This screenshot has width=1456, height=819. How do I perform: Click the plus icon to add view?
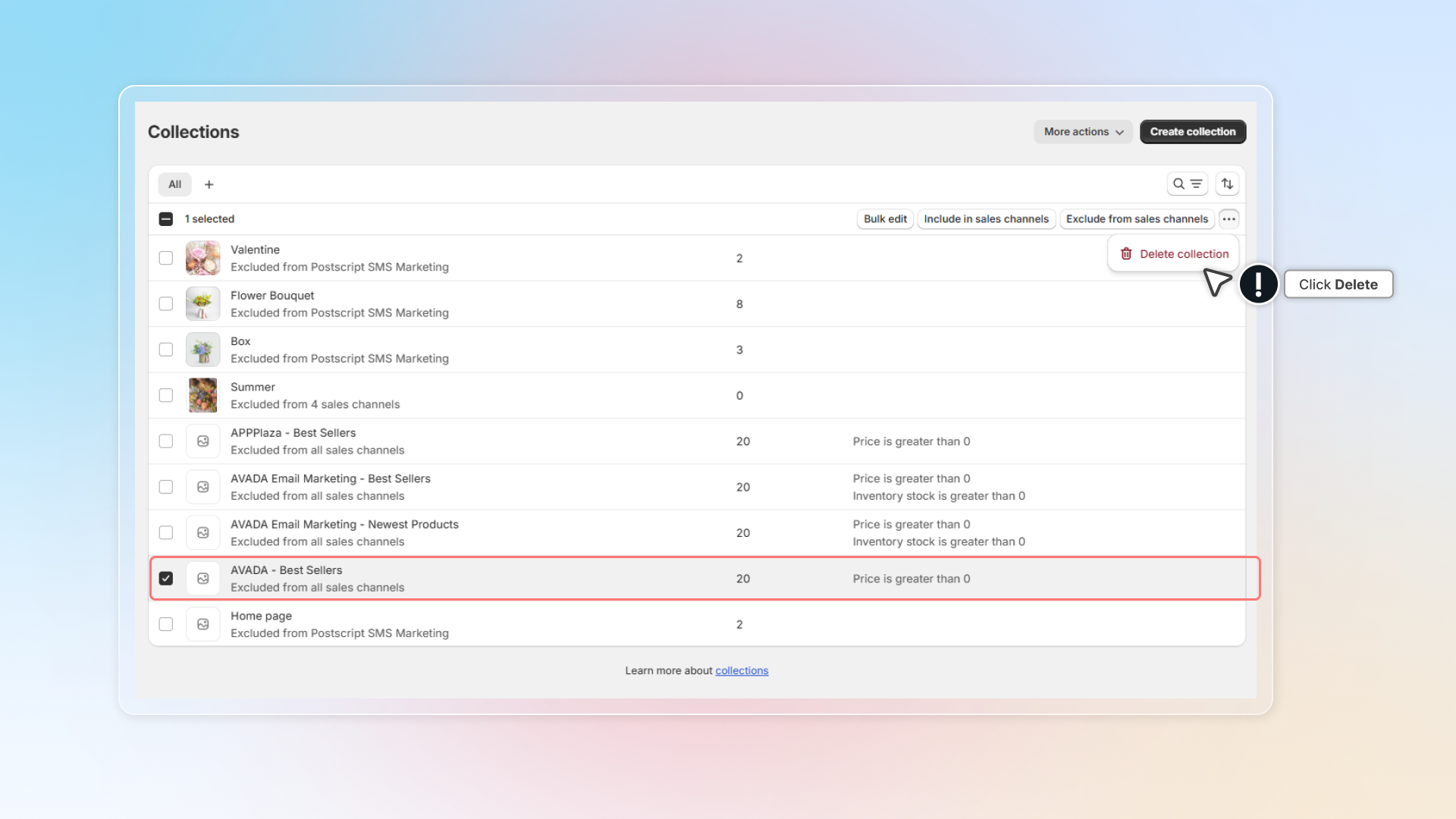click(x=209, y=184)
